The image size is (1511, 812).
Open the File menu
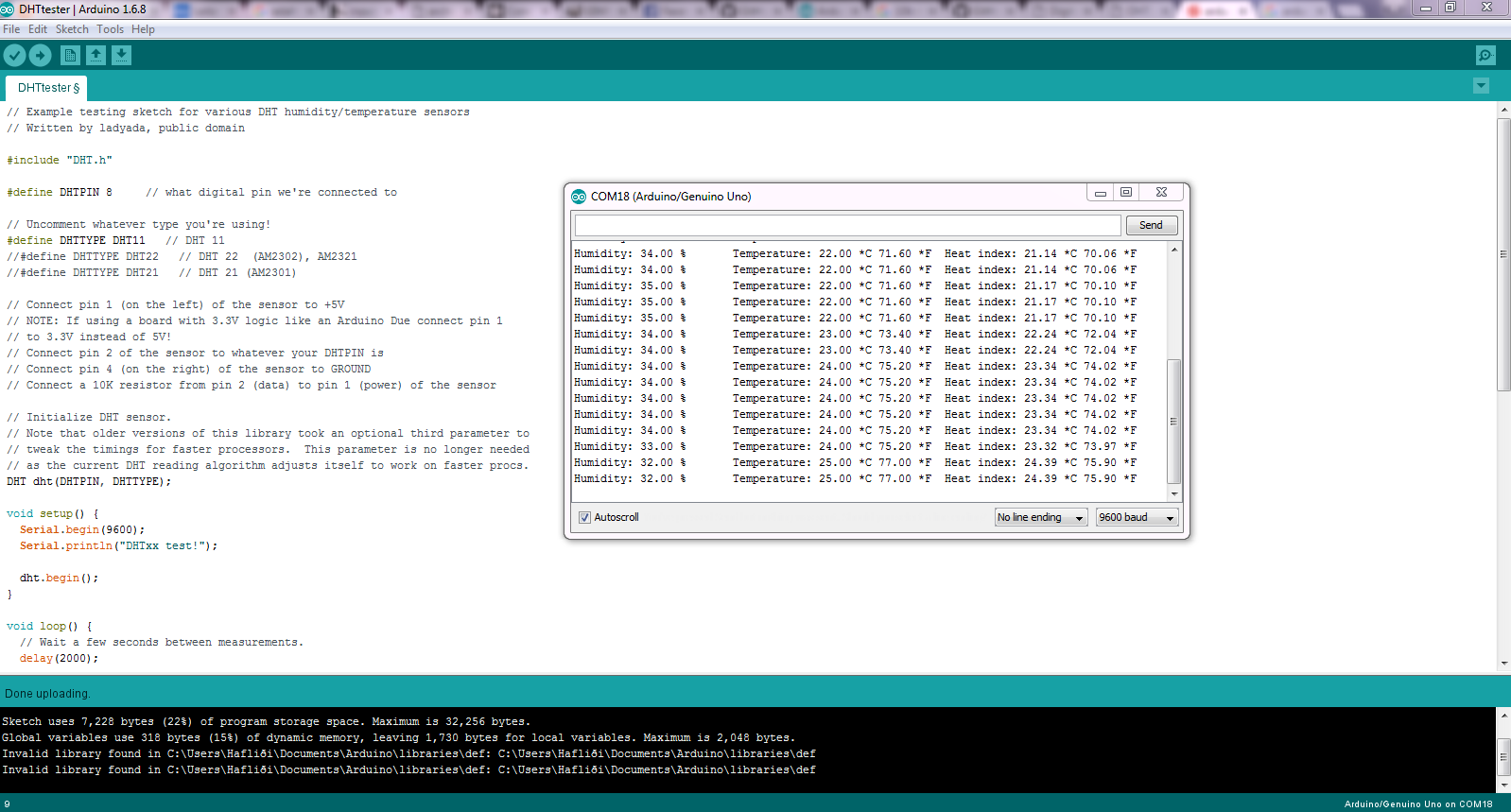tap(11, 29)
